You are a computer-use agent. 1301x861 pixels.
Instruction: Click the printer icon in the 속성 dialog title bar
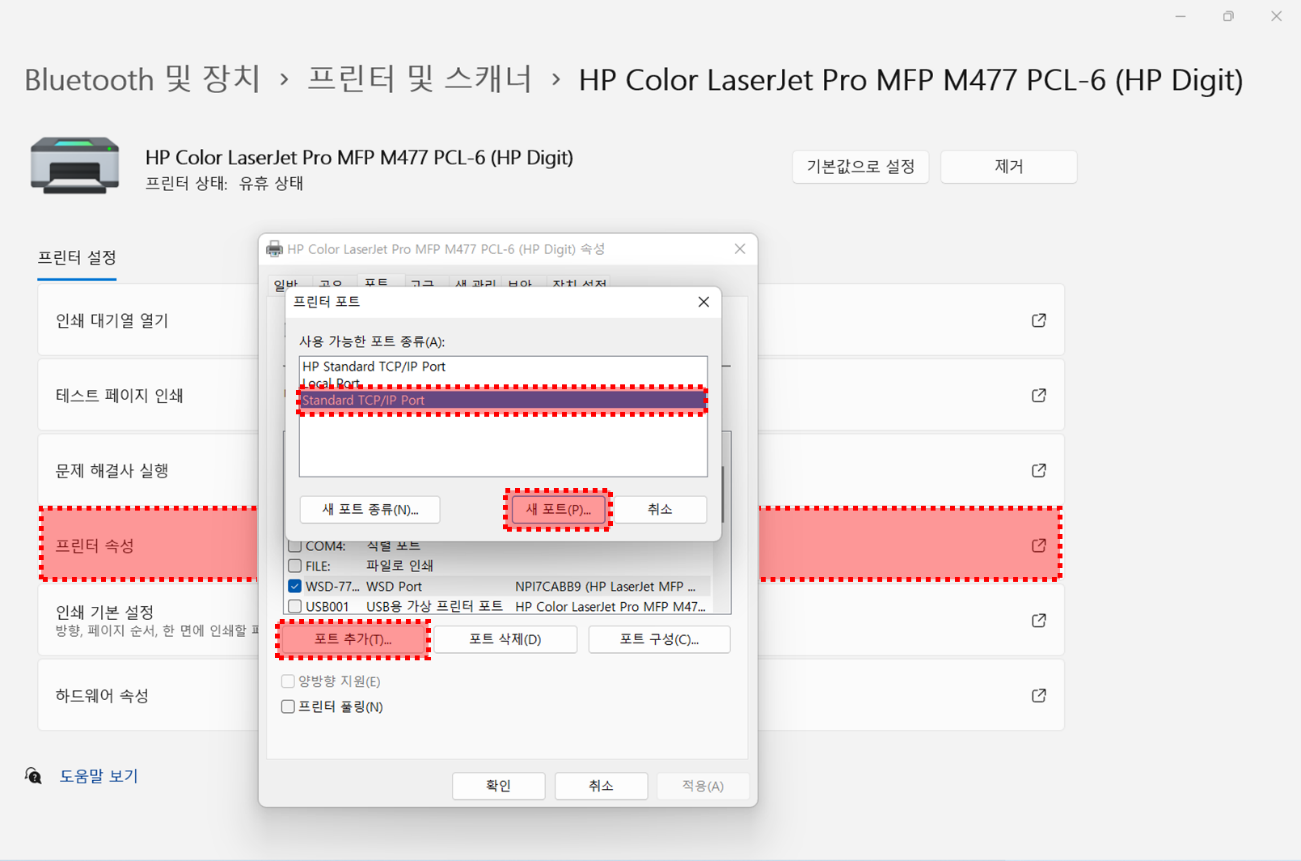pos(274,249)
